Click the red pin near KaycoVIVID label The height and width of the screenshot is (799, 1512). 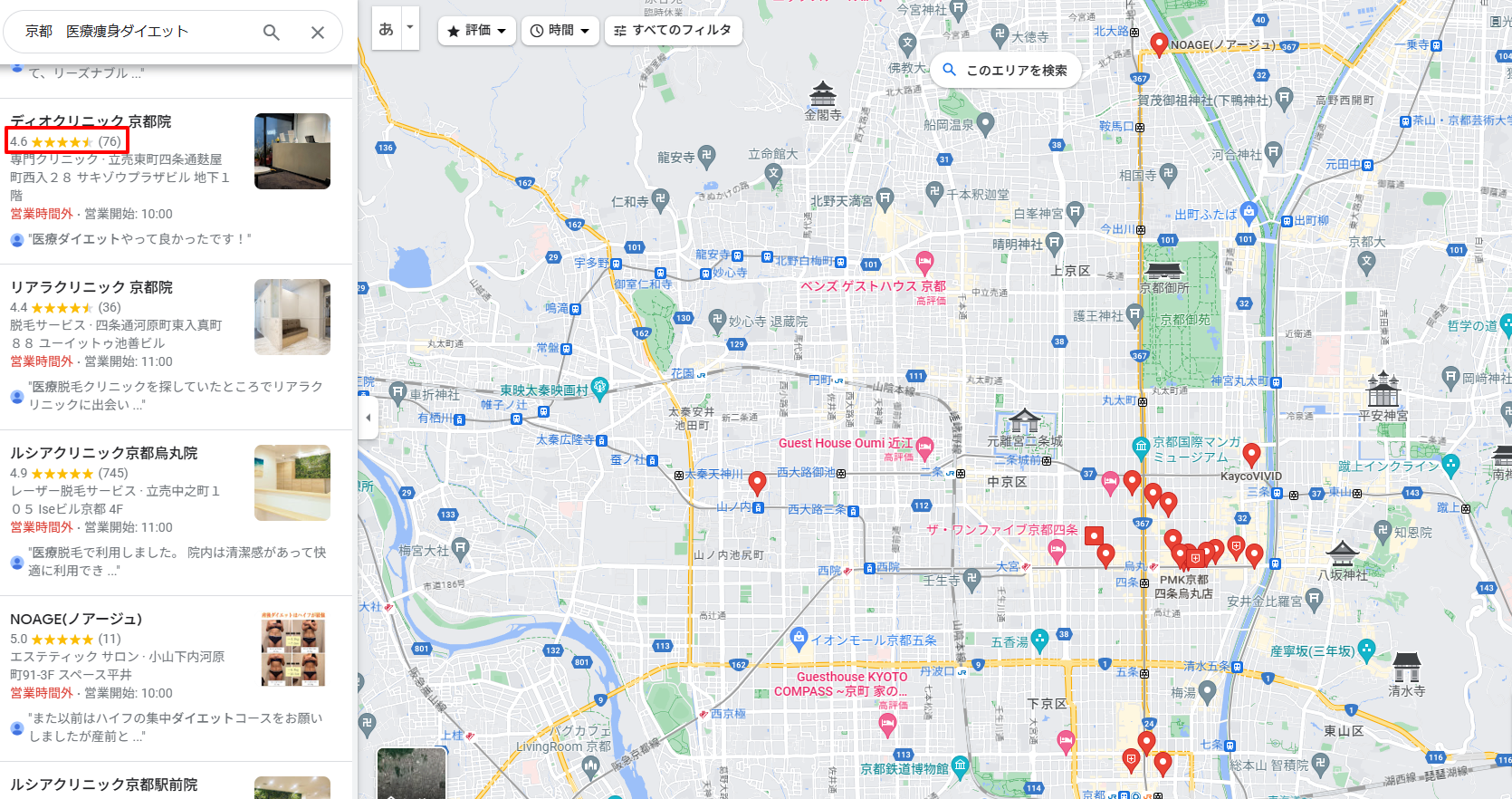point(1251,455)
